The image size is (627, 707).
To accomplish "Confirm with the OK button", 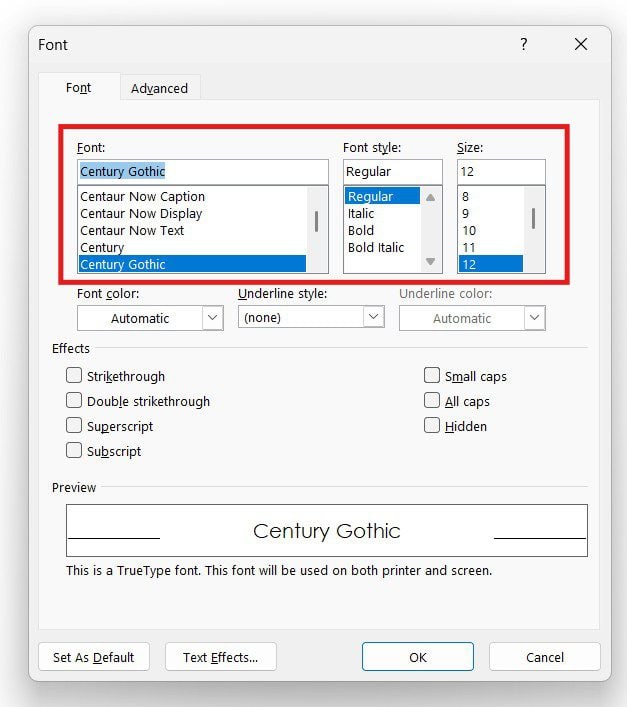I will 418,657.
